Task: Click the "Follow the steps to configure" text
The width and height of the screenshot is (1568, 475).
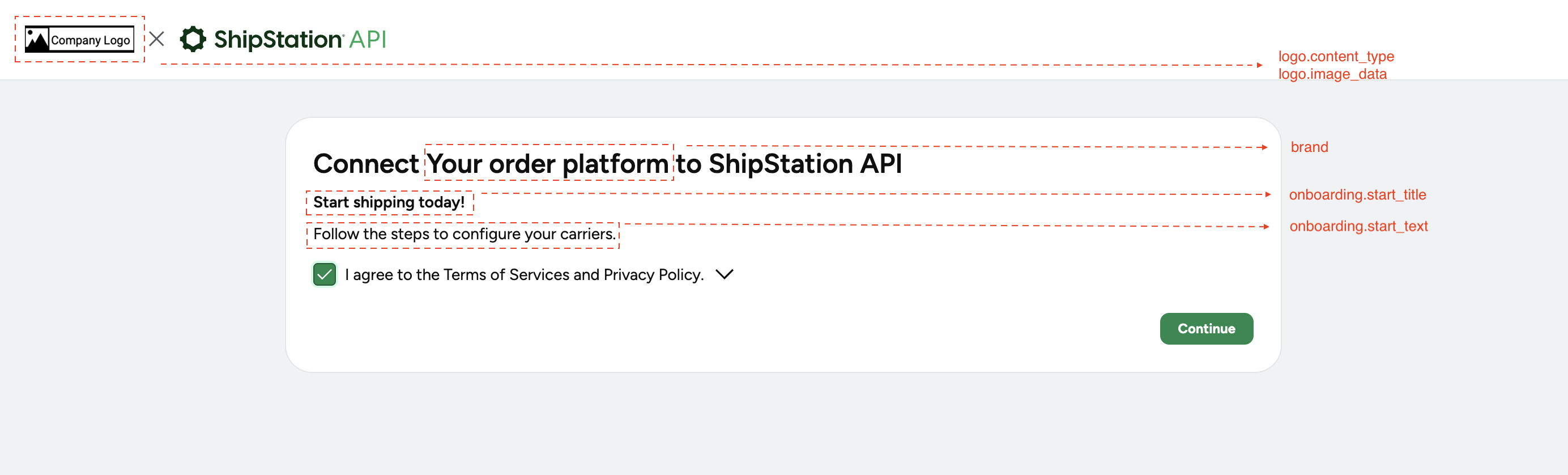Action: [x=464, y=234]
